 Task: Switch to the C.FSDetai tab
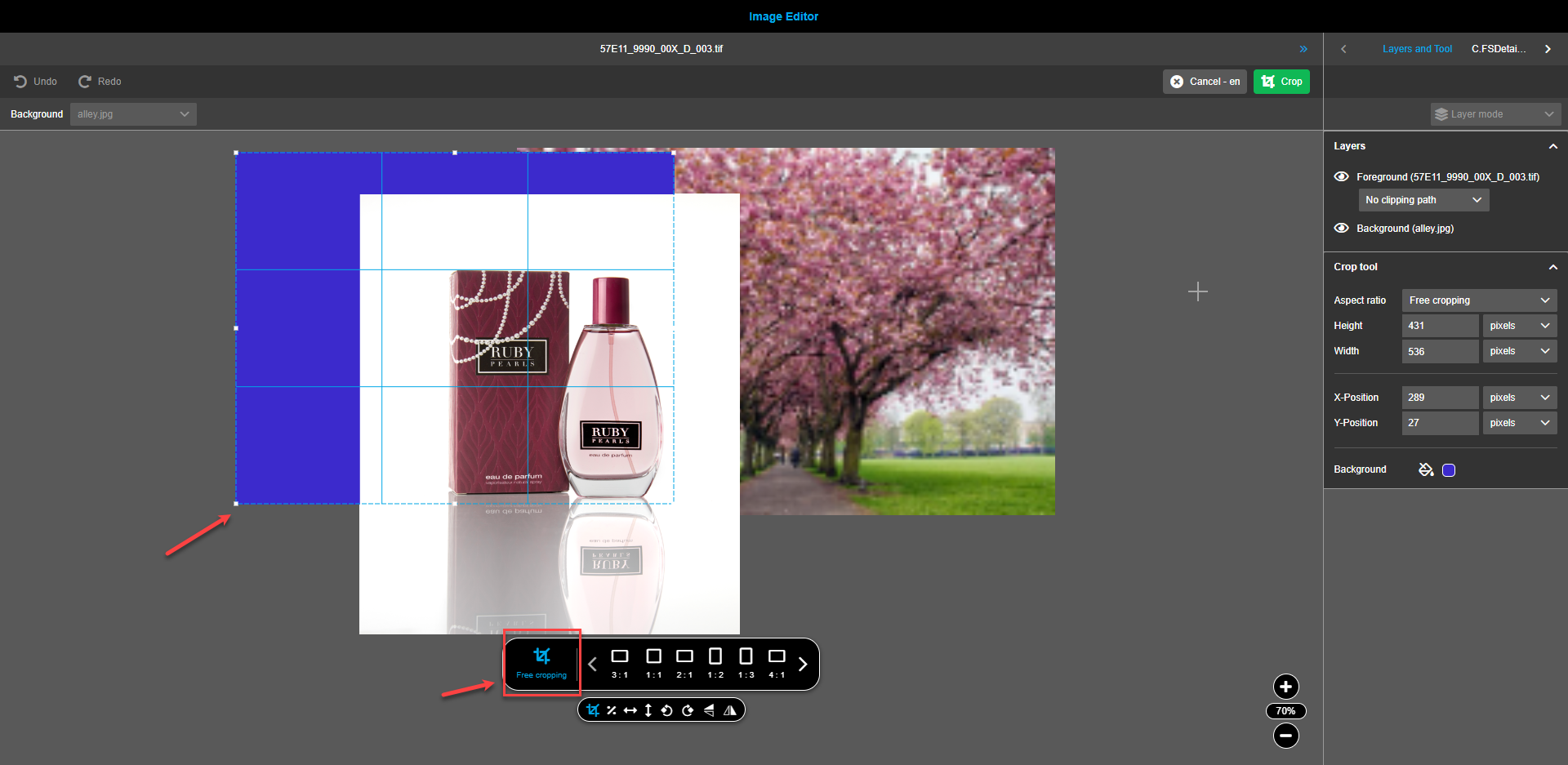(1499, 48)
